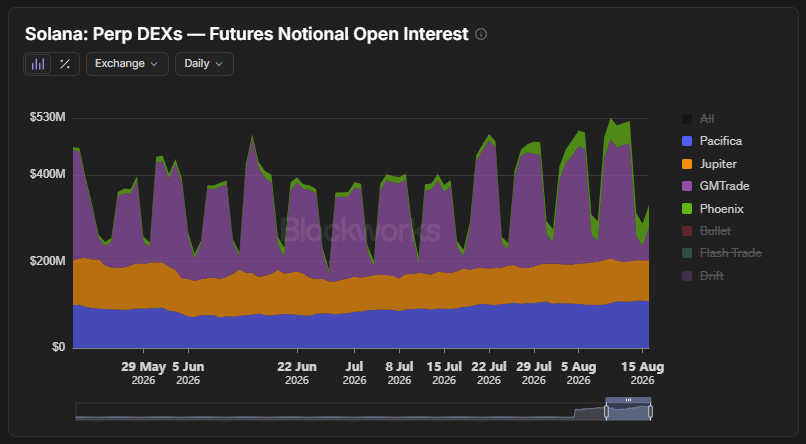Click the right handle of range navigator
The width and height of the screenshot is (806, 444).
pos(650,412)
